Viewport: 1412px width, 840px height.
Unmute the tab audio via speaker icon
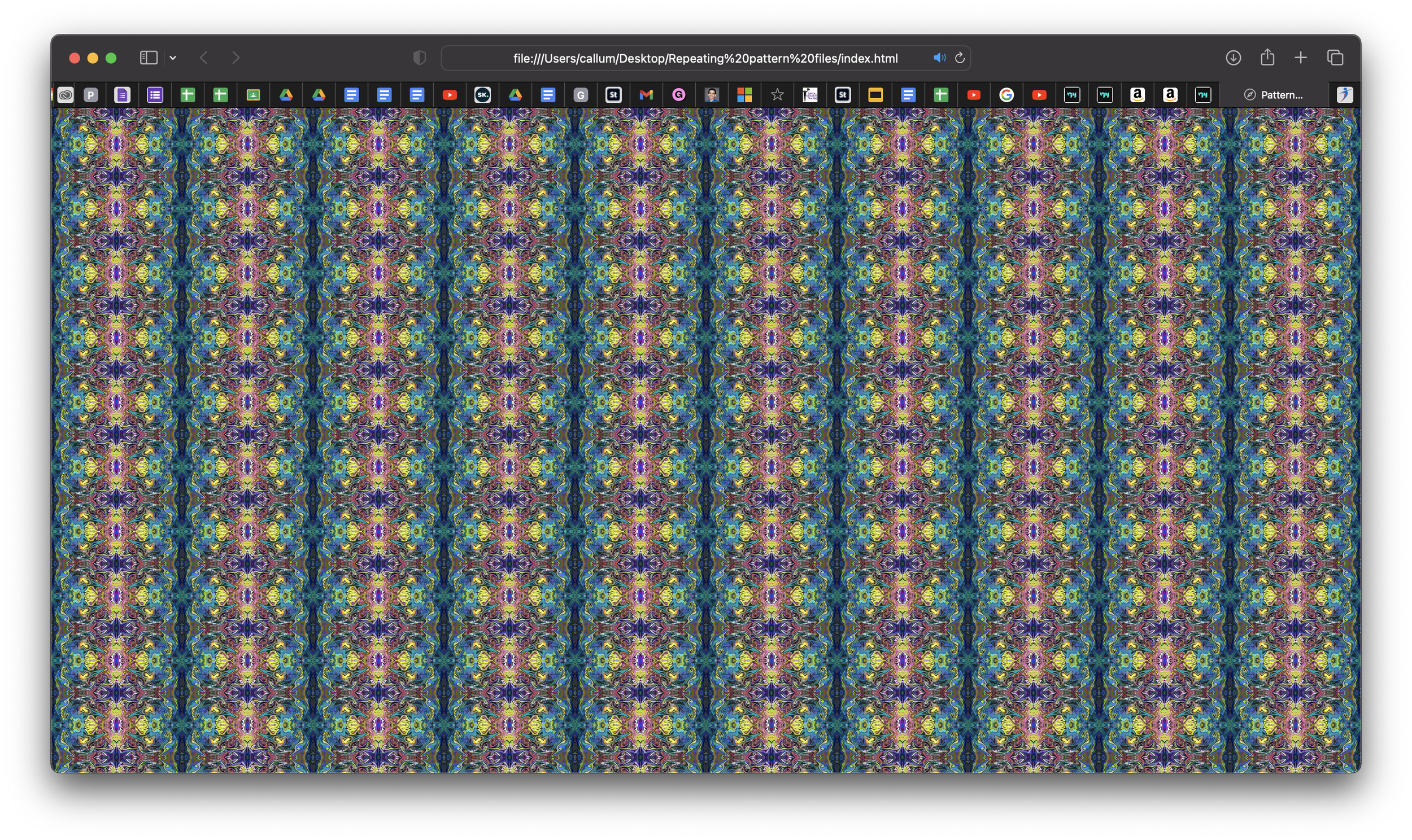939,58
